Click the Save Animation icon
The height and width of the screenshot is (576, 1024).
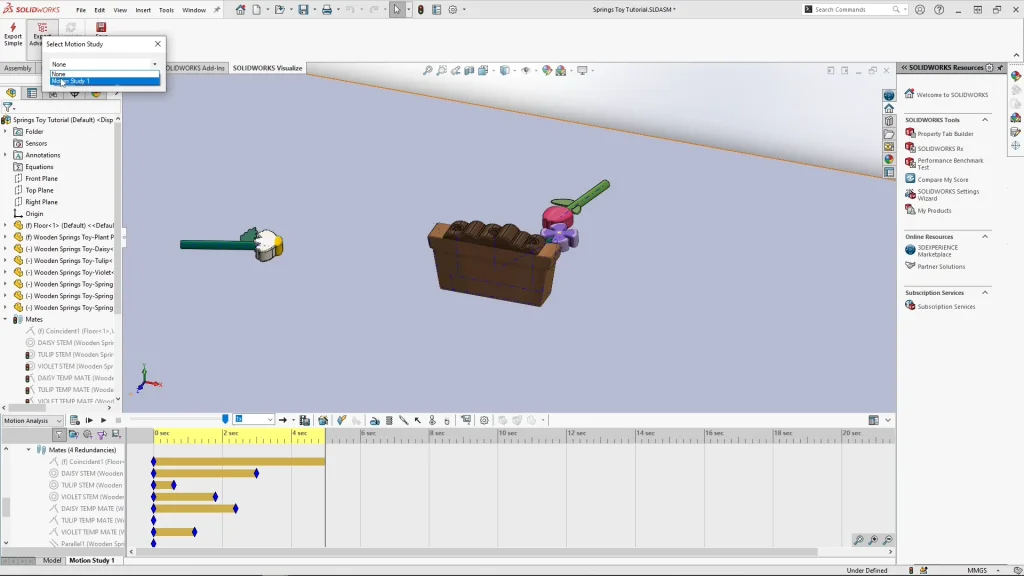tap(305, 420)
